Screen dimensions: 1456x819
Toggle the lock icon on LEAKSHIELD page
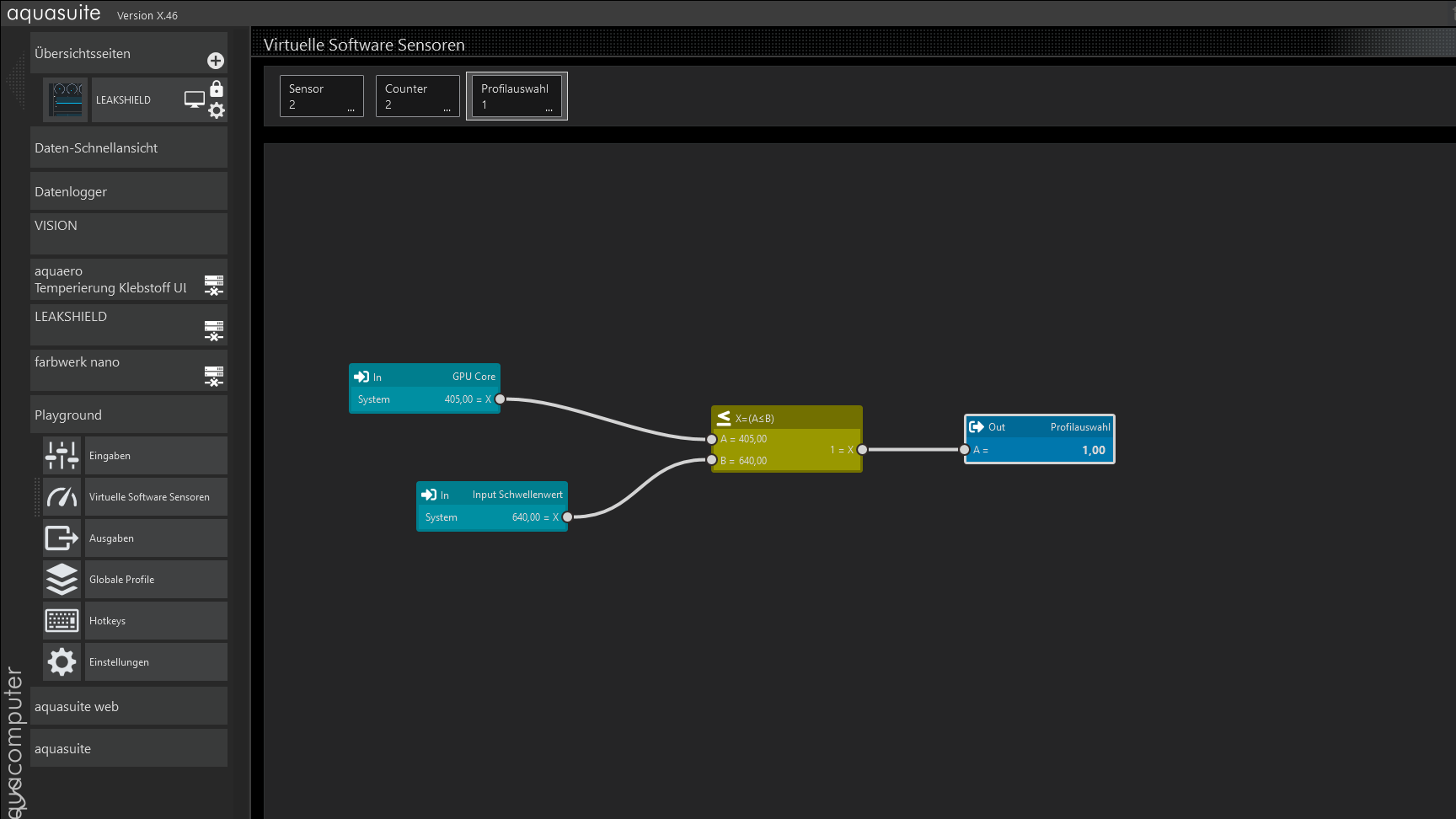pyautogui.click(x=217, y=88)
